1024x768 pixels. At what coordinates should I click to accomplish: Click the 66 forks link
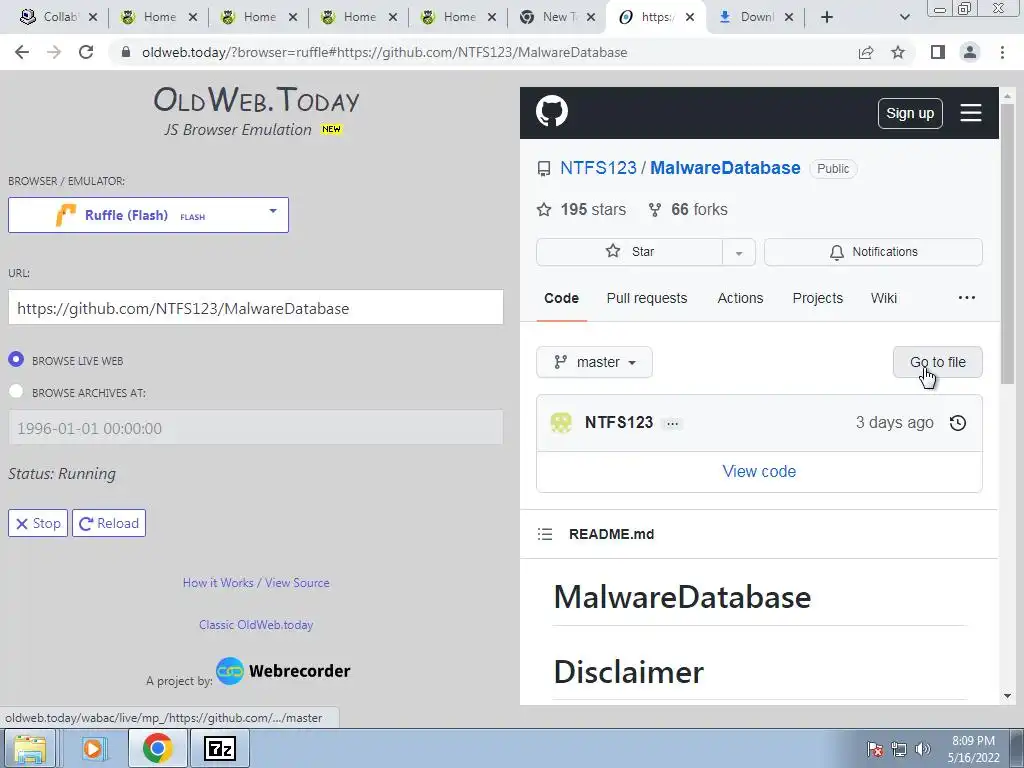coord(688,210)
